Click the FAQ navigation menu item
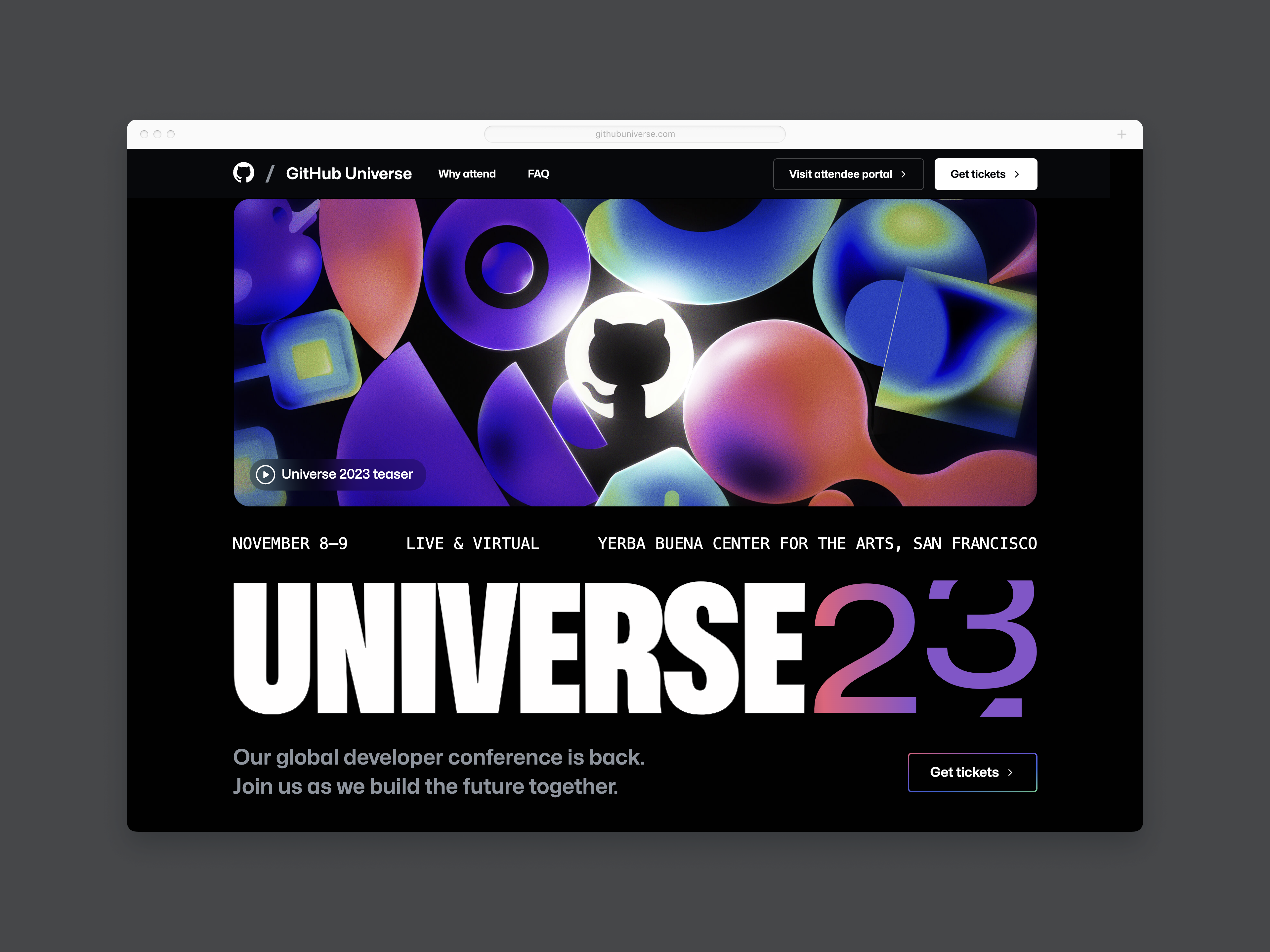The image size is (1270, 952). (540, 174)
